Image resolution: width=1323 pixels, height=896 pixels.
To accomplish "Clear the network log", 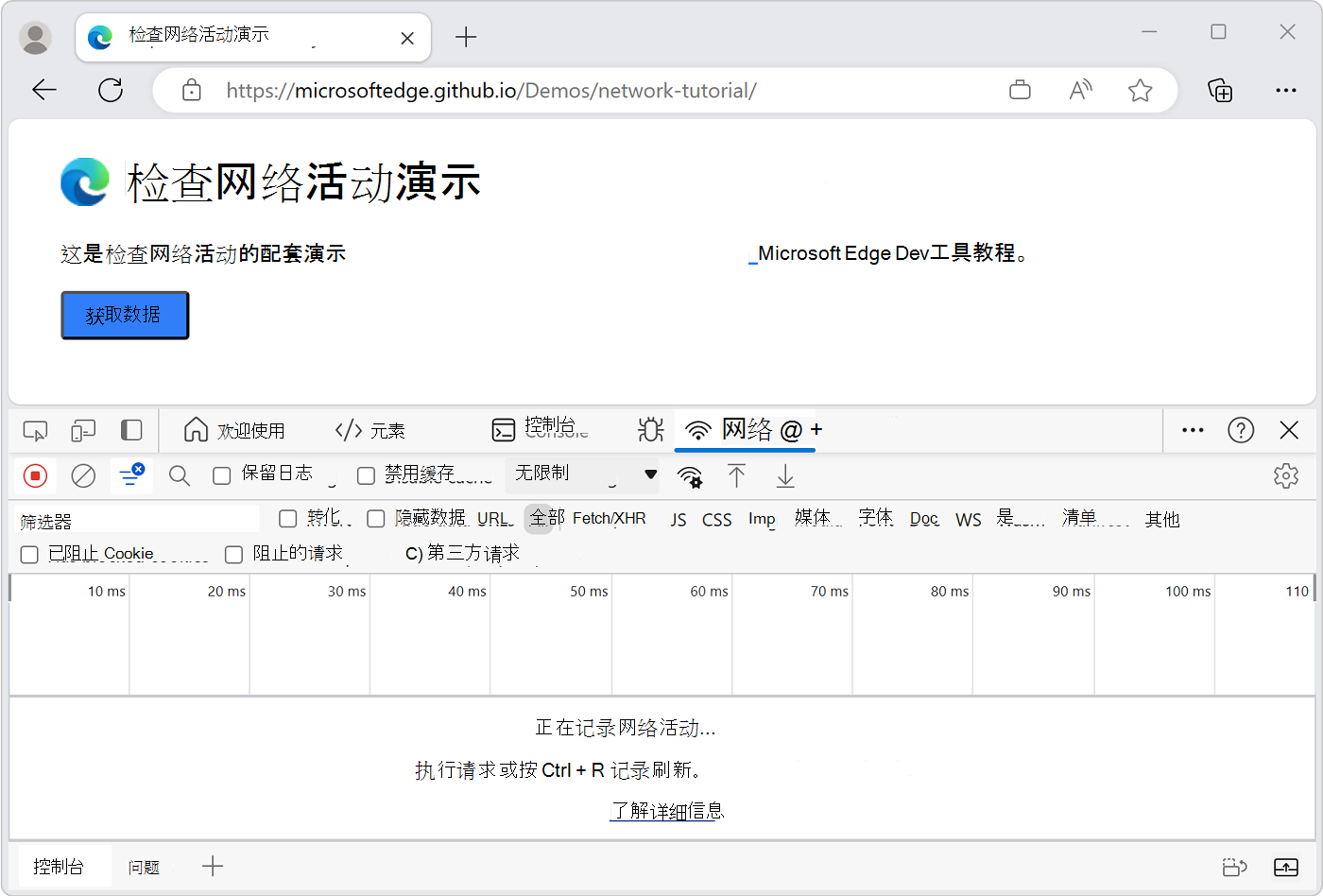I will tap(83, 475).
